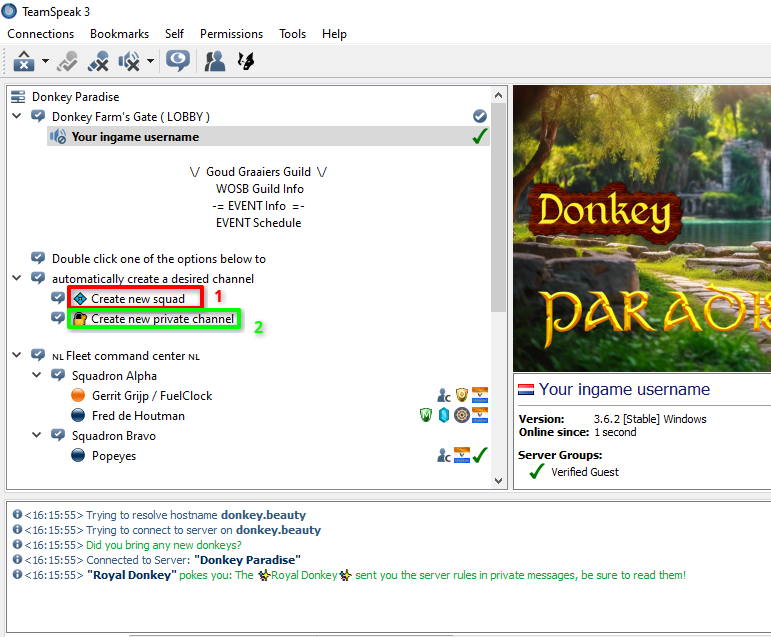The image size is (771, 637).
Task: Select the 'Your ingame username' client row
Action: pos(268,136)
